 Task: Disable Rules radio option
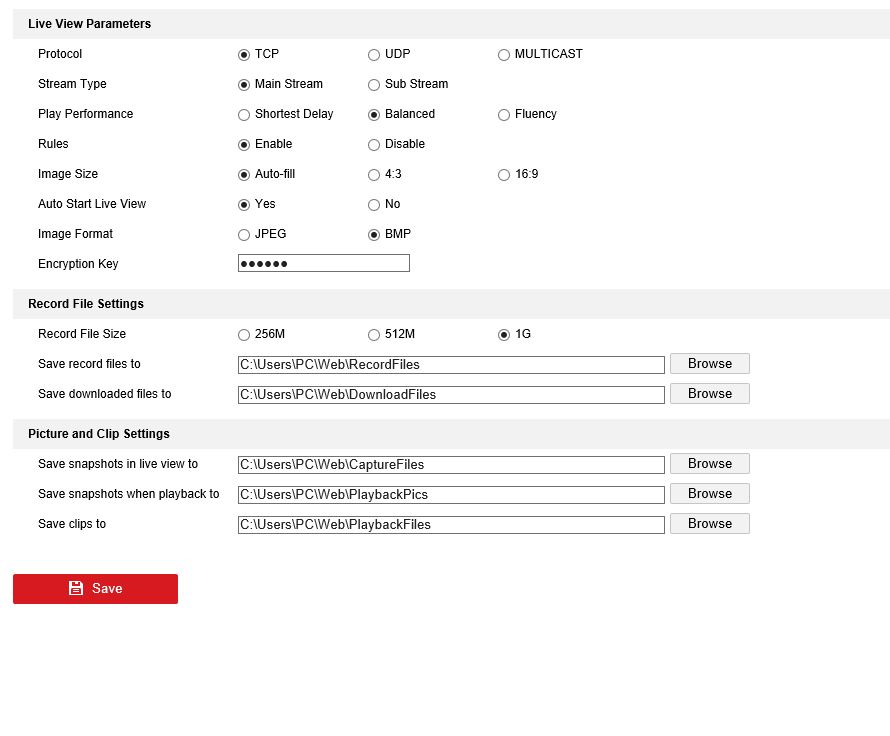(x=374, y=145)
